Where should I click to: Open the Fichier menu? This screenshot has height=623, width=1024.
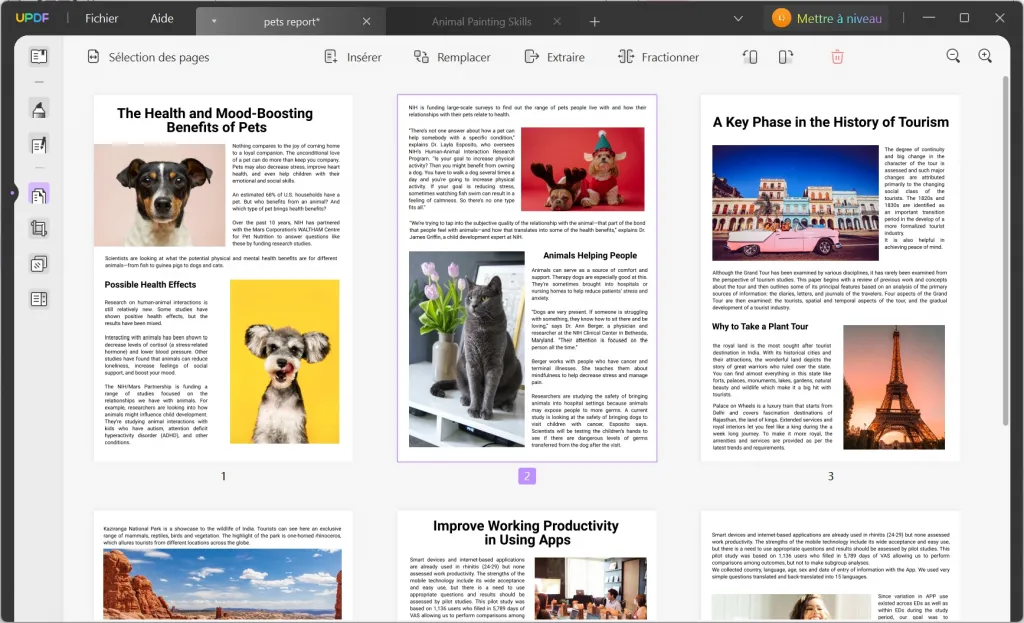click(x=101, y=19)
